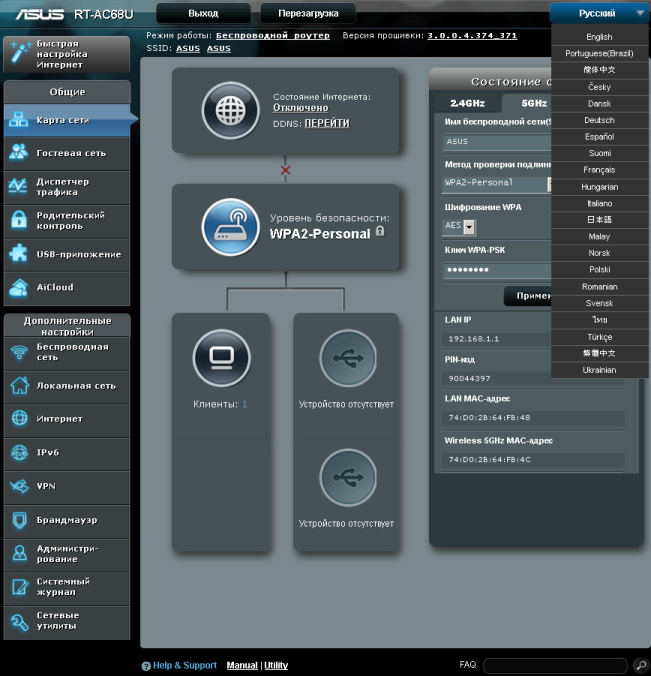The image size is (651, 676).
Task: Click the Clients count number 1
Action: coord(244,404)
